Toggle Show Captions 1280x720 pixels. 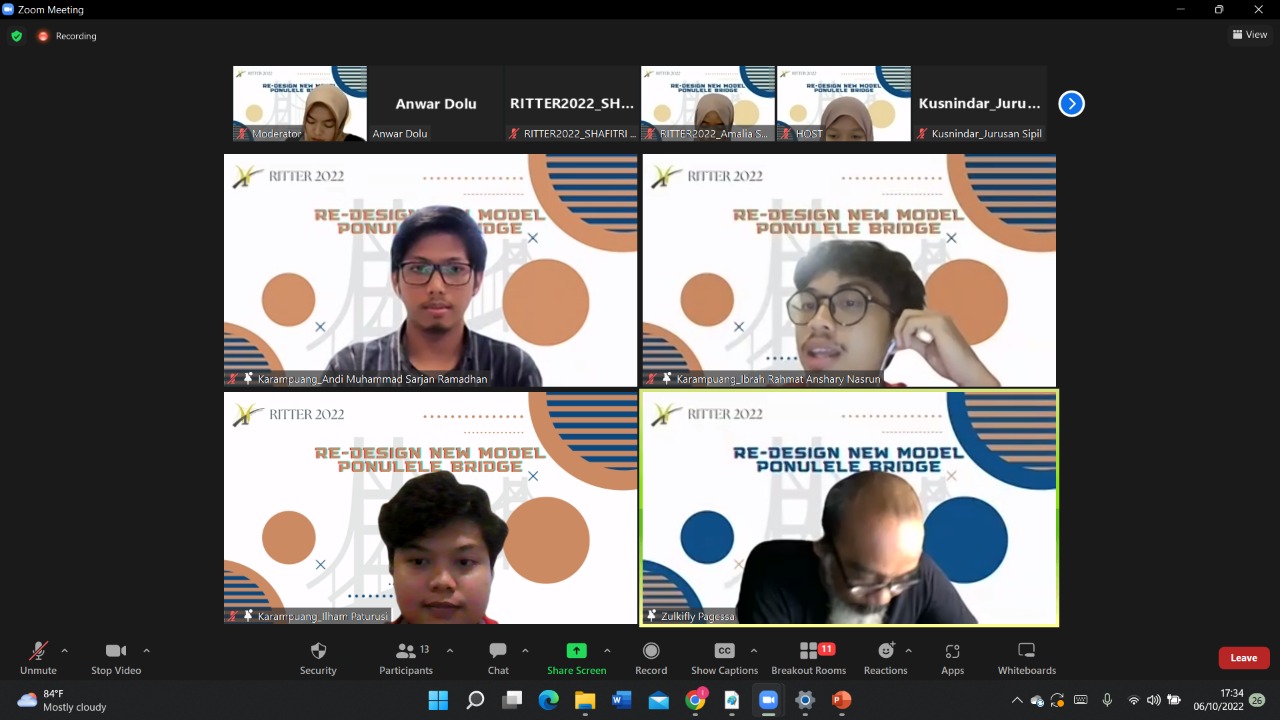(724, 657)
